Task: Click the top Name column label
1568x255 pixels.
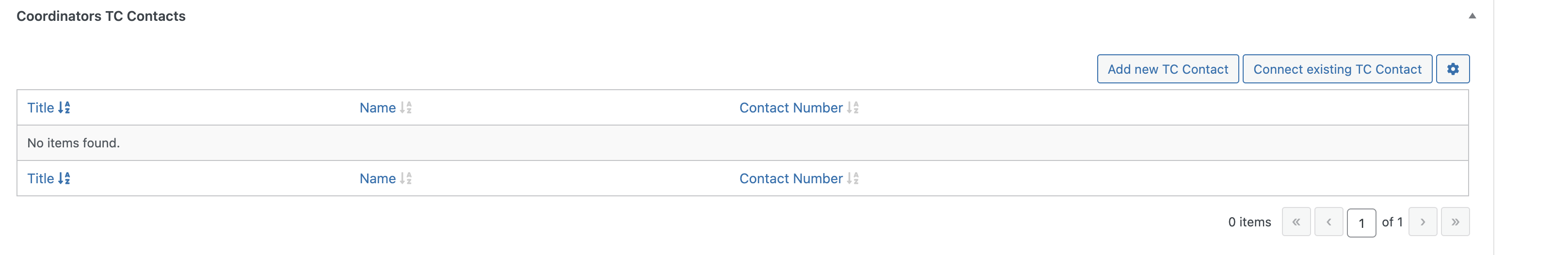Action: tap(377, 108)
